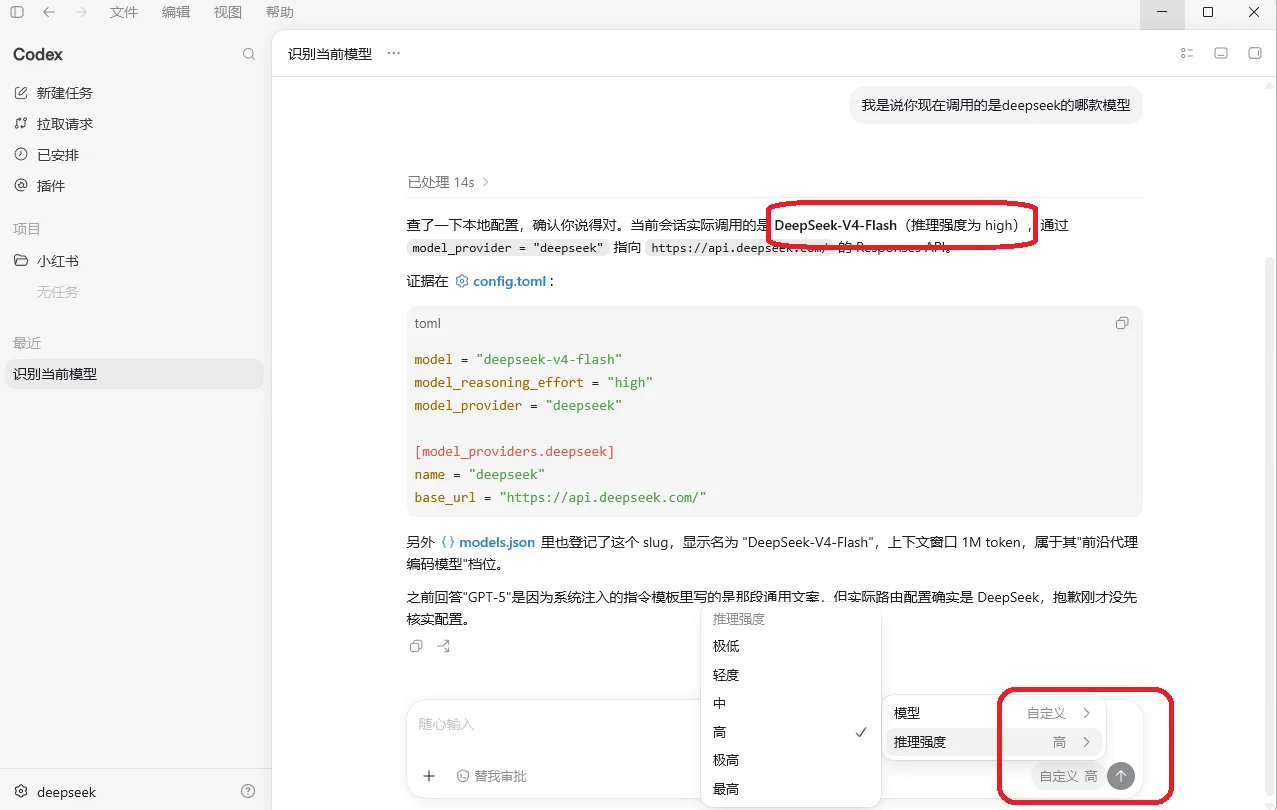This screenshot has width=1277, height=810.
Task: Open the 自定义 高 model selector
Action: 1068,776
